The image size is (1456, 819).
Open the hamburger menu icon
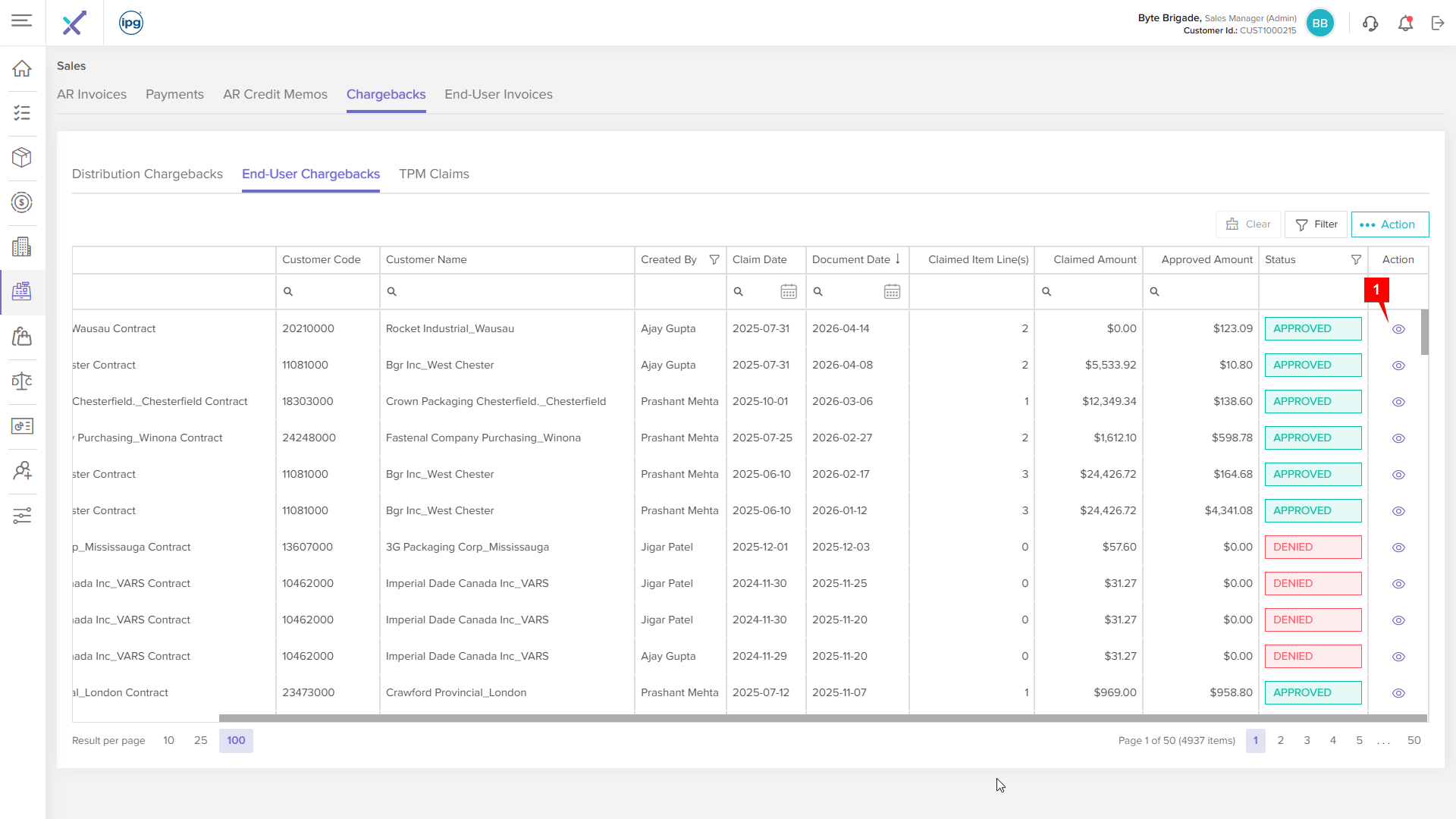point(22,21)
